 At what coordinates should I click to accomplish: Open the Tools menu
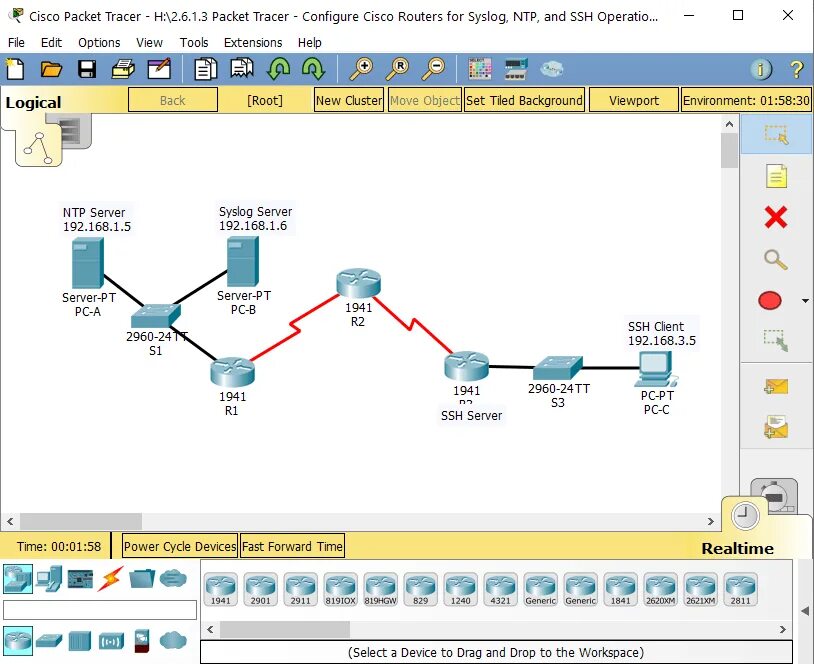pos(194,43)
